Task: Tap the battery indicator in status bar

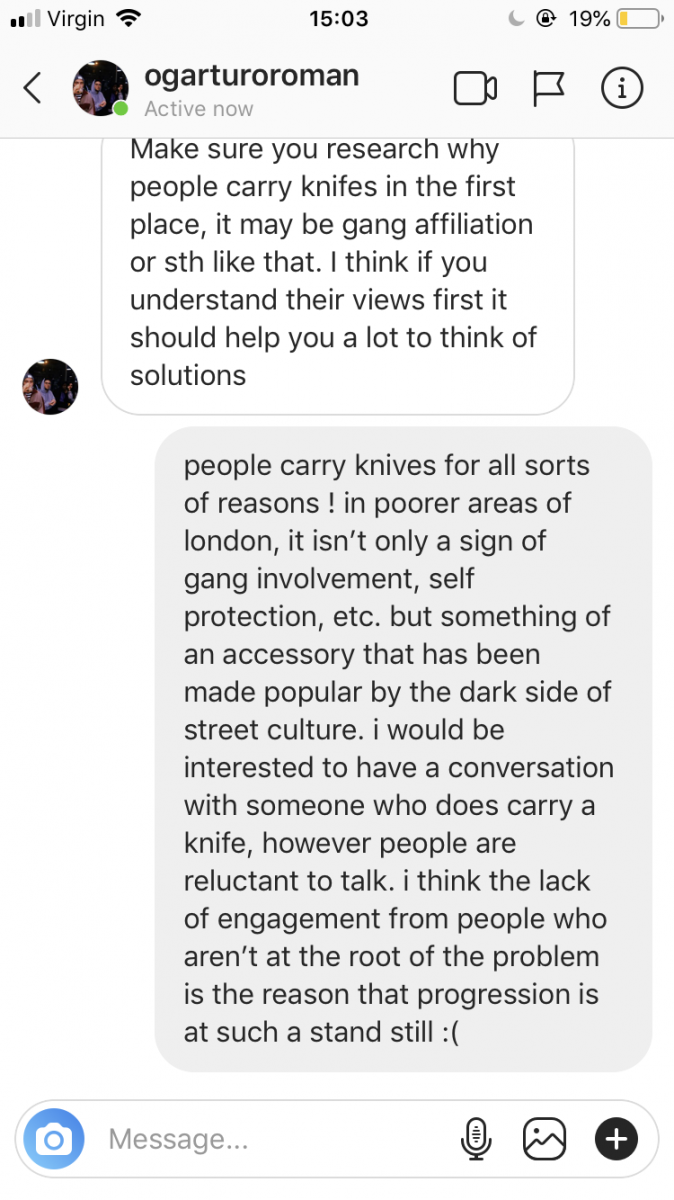Action: click(638, 18)
